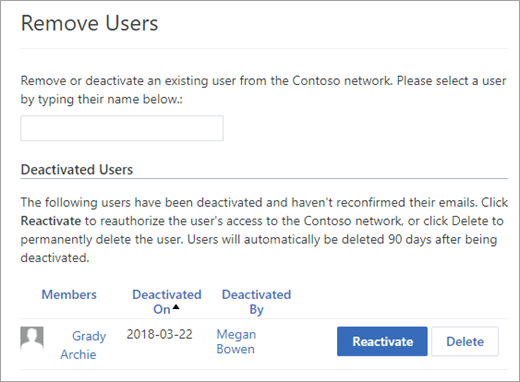Viewport: 520px width, 382px height.
Task: Open Grady Archie's profile link
Action: tap(83, 345)
